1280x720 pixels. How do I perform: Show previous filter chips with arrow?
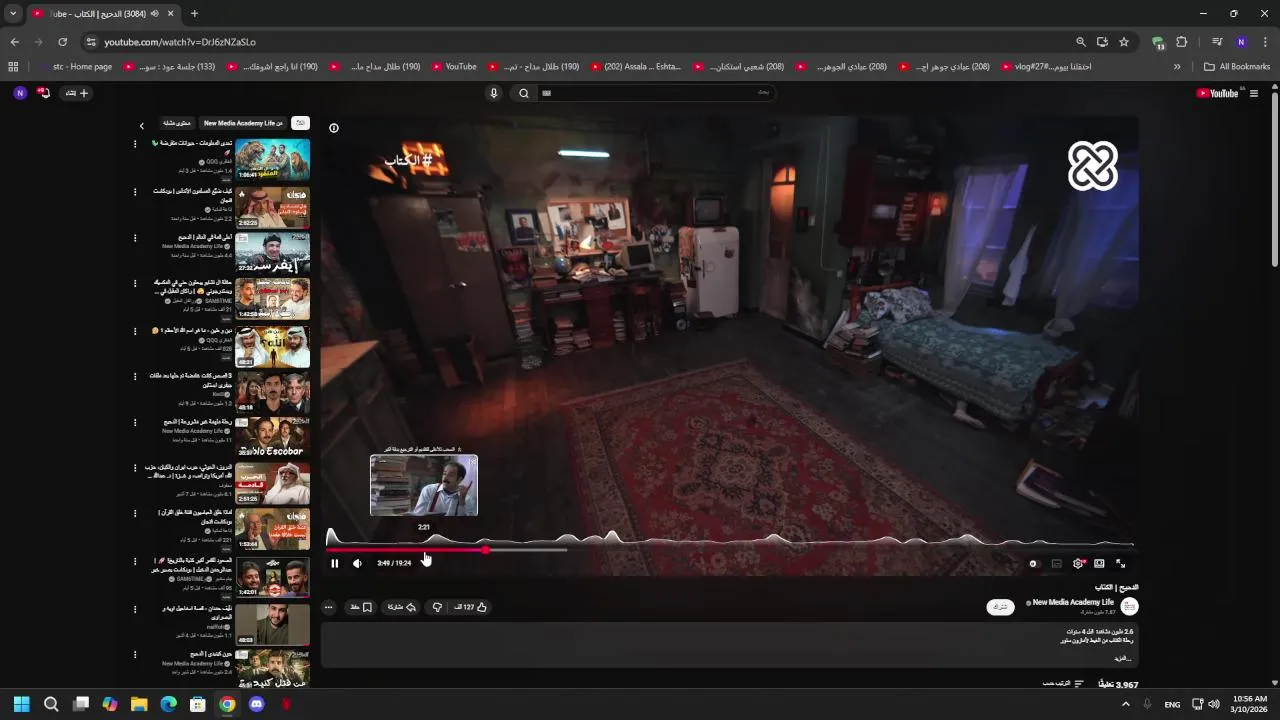click(x=142, y=125)
